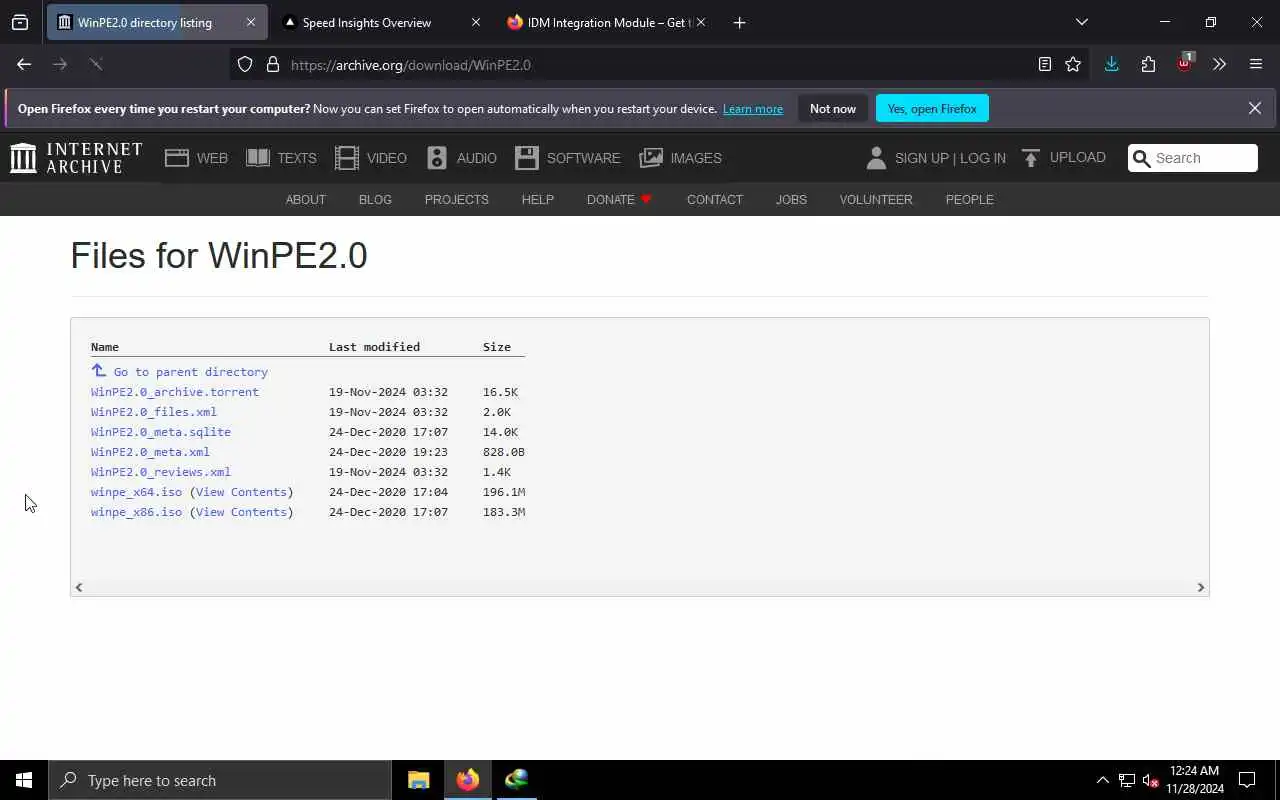Show hidden system tray icons
Viewport: 1280px width, 800px height.
[1102, 780]
